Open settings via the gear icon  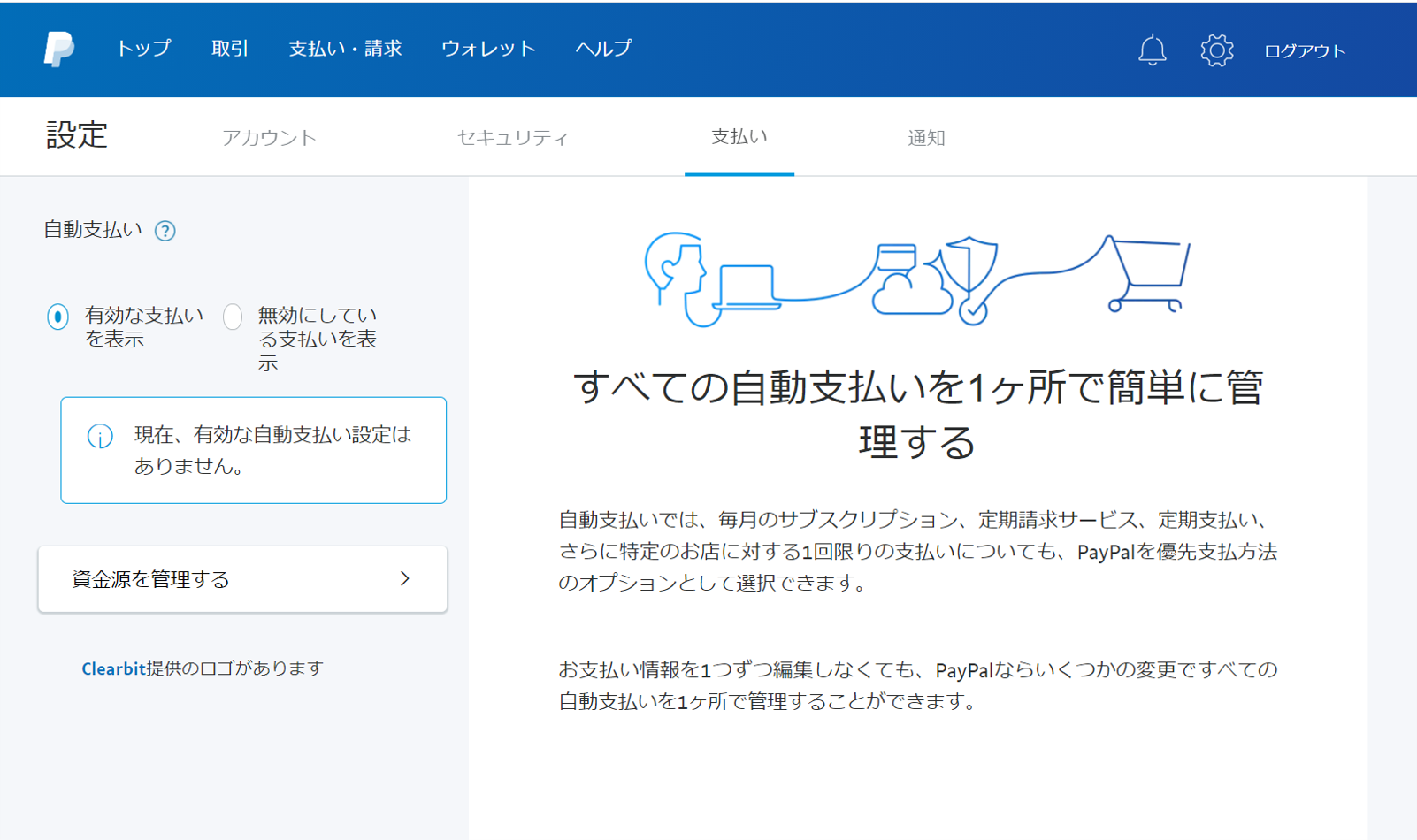(1216, 50)
